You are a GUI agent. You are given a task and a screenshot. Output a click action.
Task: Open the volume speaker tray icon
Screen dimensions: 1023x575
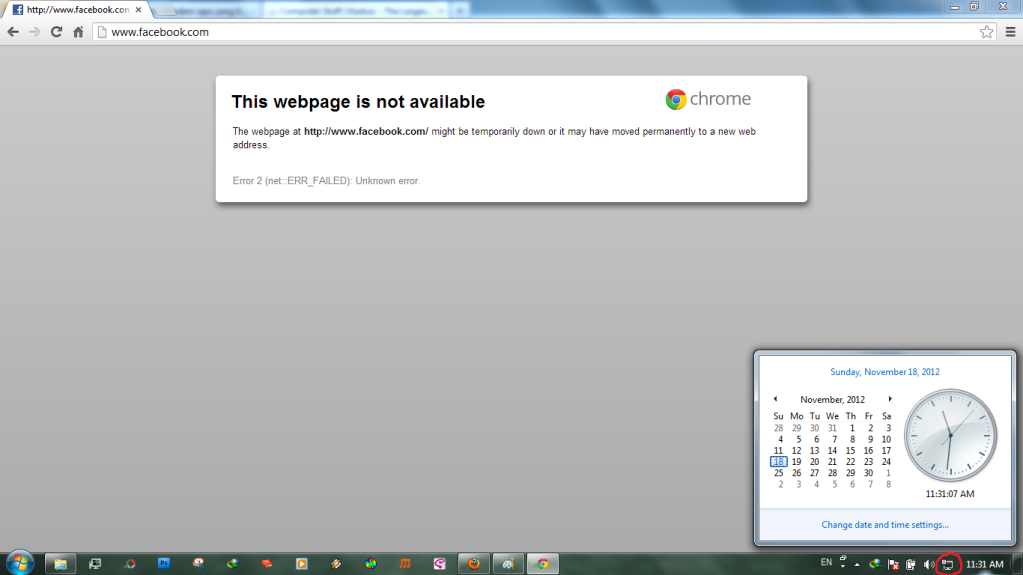click(x=929, y=565)
